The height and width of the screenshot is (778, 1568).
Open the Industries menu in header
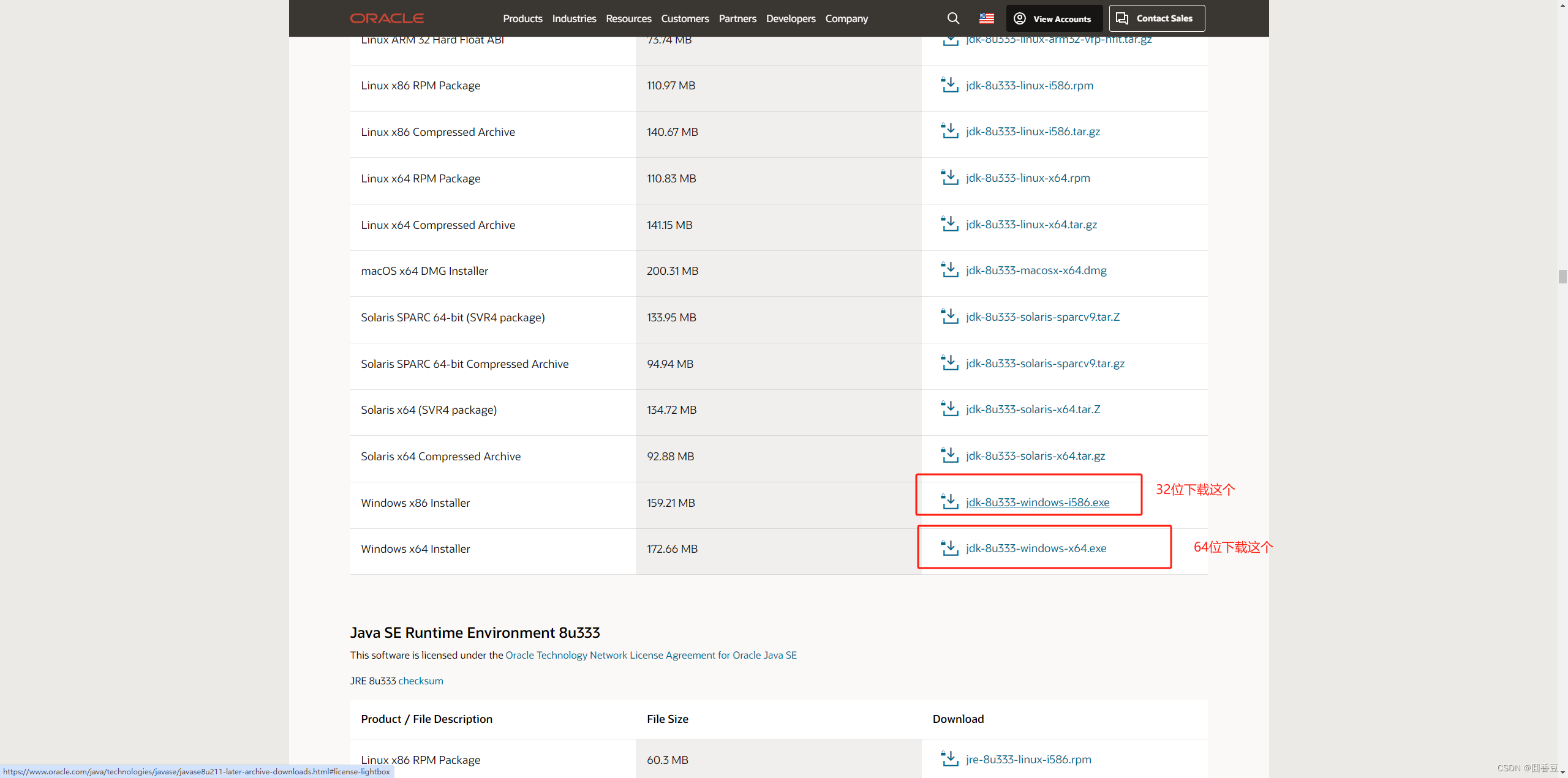[574, 18]
